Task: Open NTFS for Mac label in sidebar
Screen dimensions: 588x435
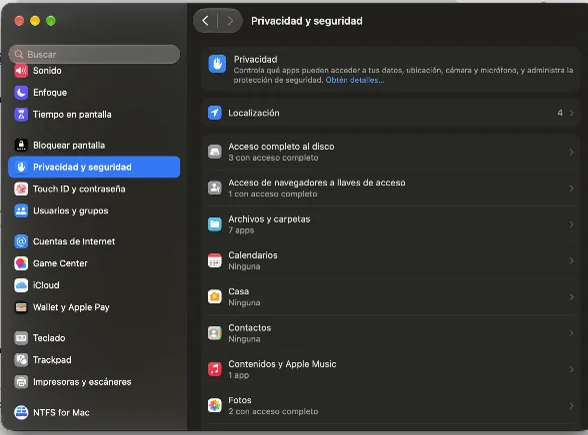Action: pos(61,412)
